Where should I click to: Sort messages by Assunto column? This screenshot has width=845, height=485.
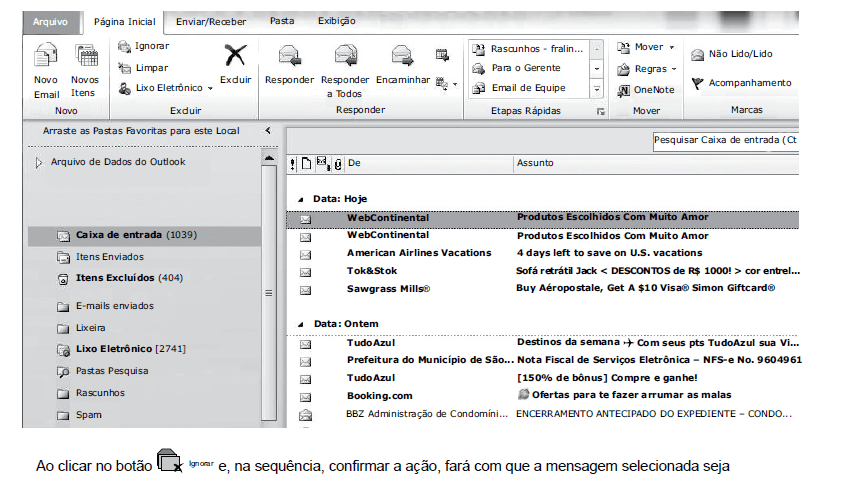(x=656, y=163)
